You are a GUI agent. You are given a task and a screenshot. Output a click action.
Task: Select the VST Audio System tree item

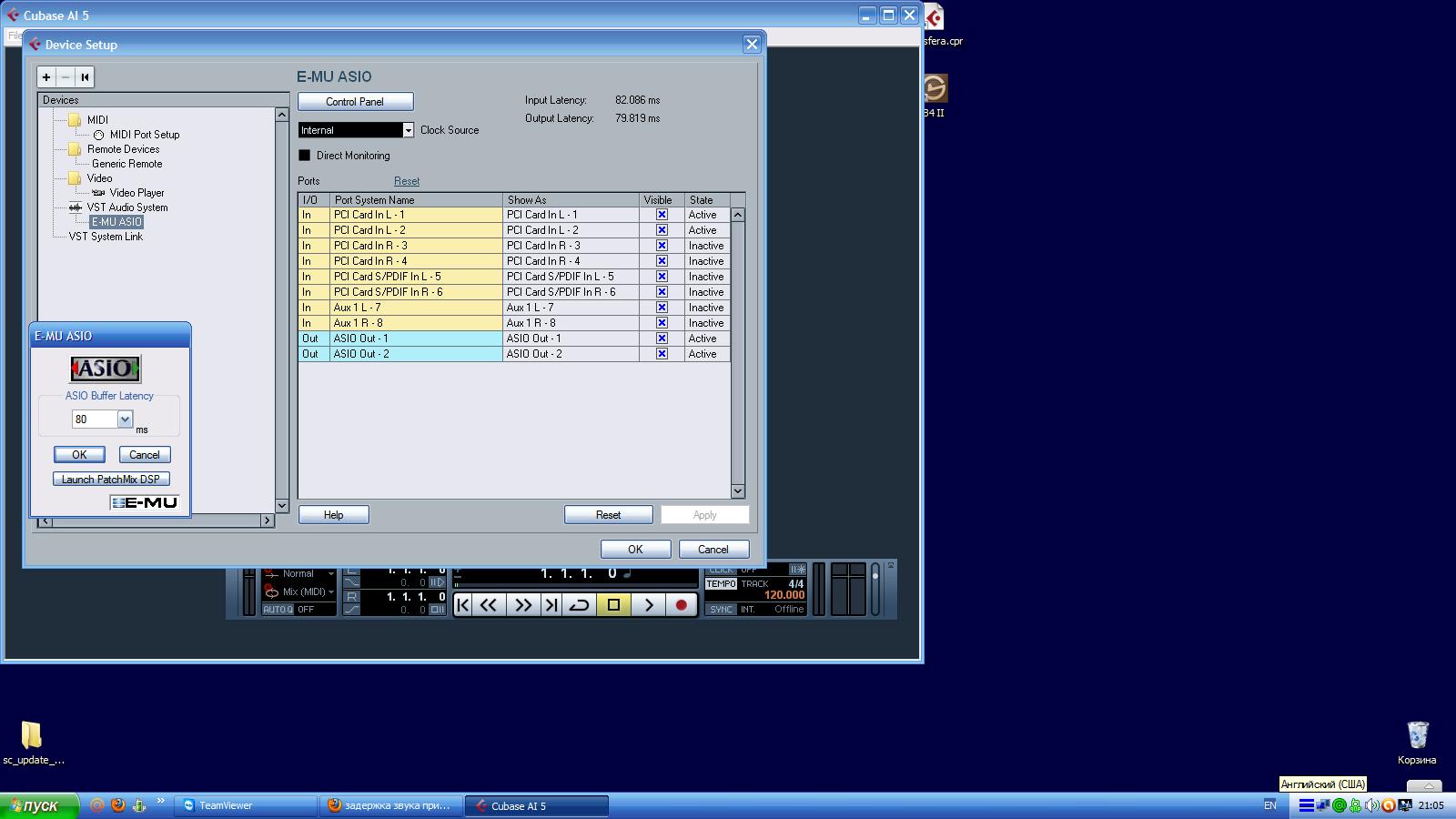(127, 207)
